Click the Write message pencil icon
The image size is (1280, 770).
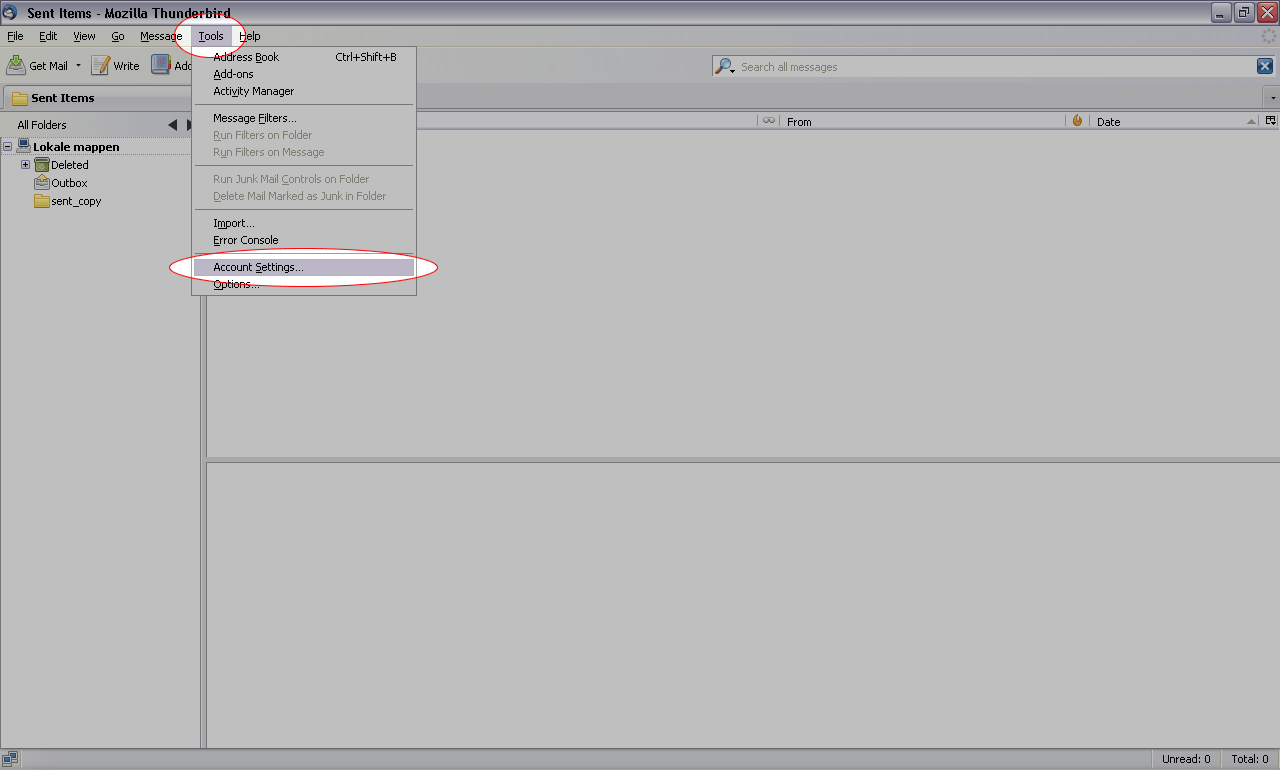pos(100,66)
